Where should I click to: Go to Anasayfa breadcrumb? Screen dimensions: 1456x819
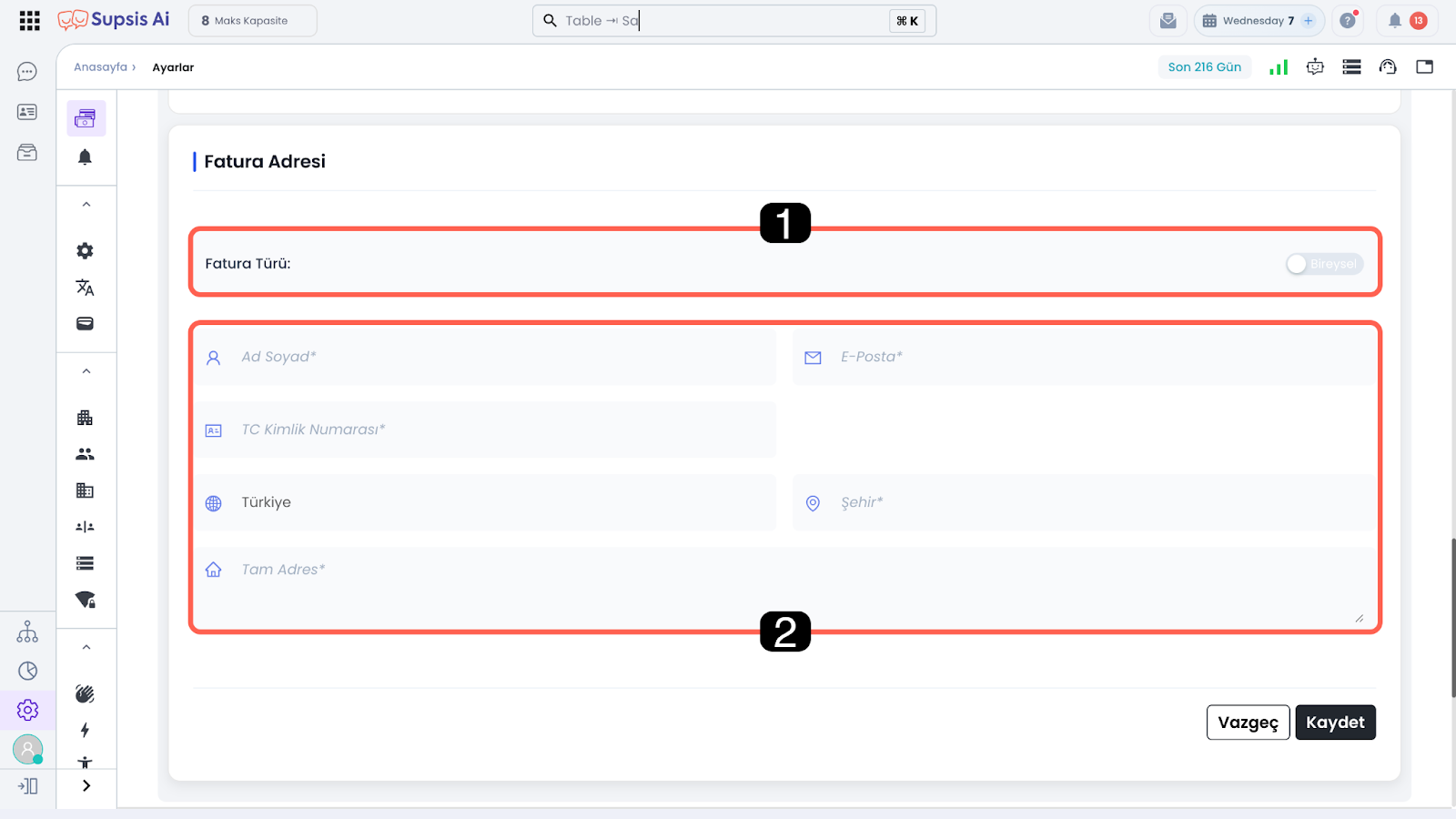pos(100,67)
